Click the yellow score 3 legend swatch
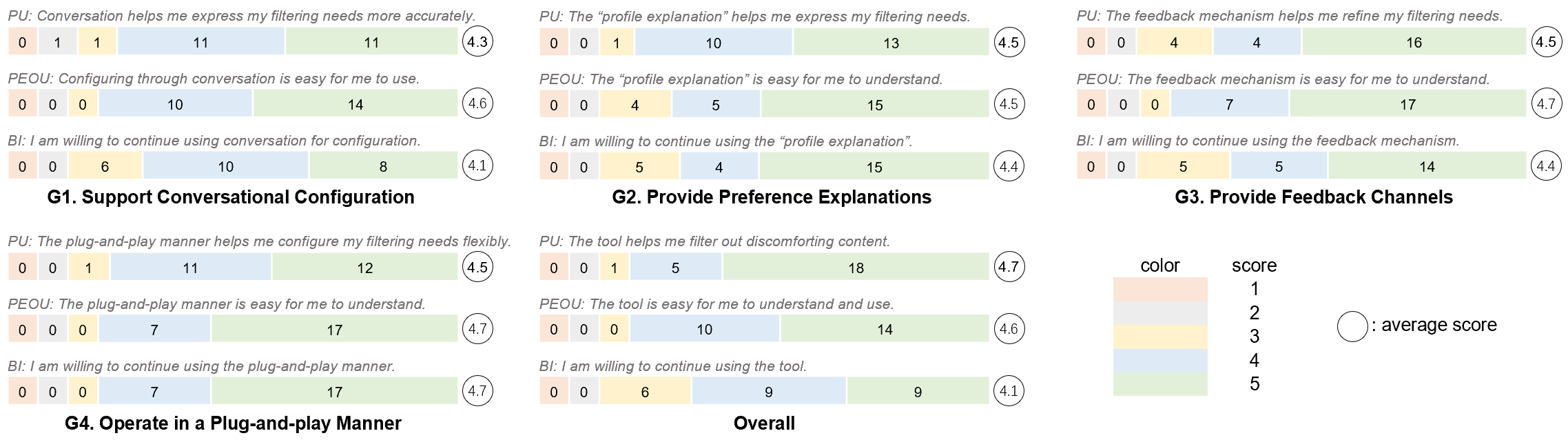The width and height of the screenshot is (1568, 440). click(x=1160, y=337)
